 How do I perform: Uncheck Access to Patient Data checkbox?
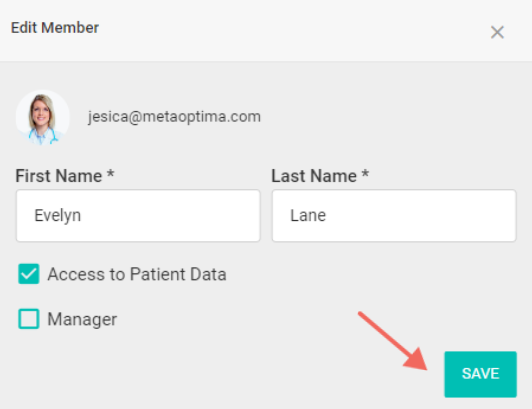(x=29, y=274)
